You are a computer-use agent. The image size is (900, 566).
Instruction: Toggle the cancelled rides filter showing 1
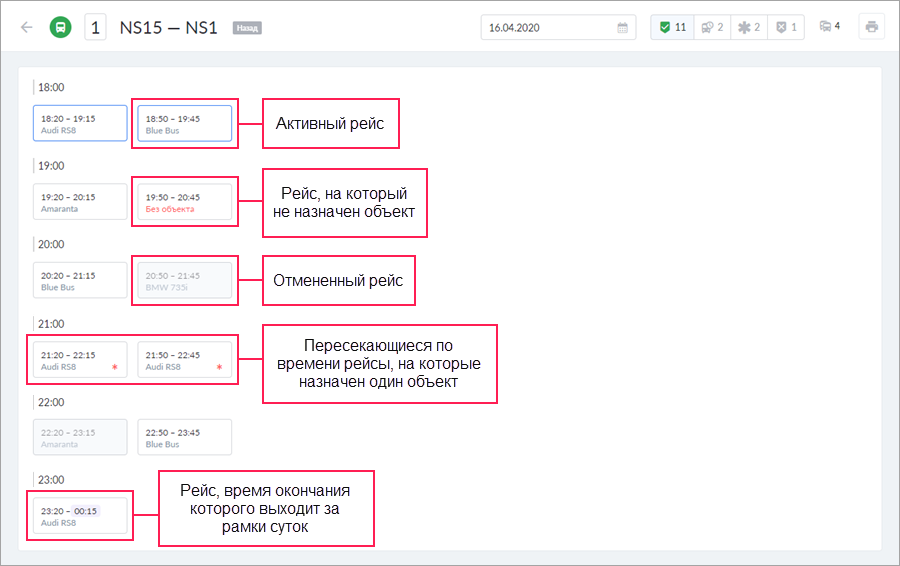coord(786,27)
